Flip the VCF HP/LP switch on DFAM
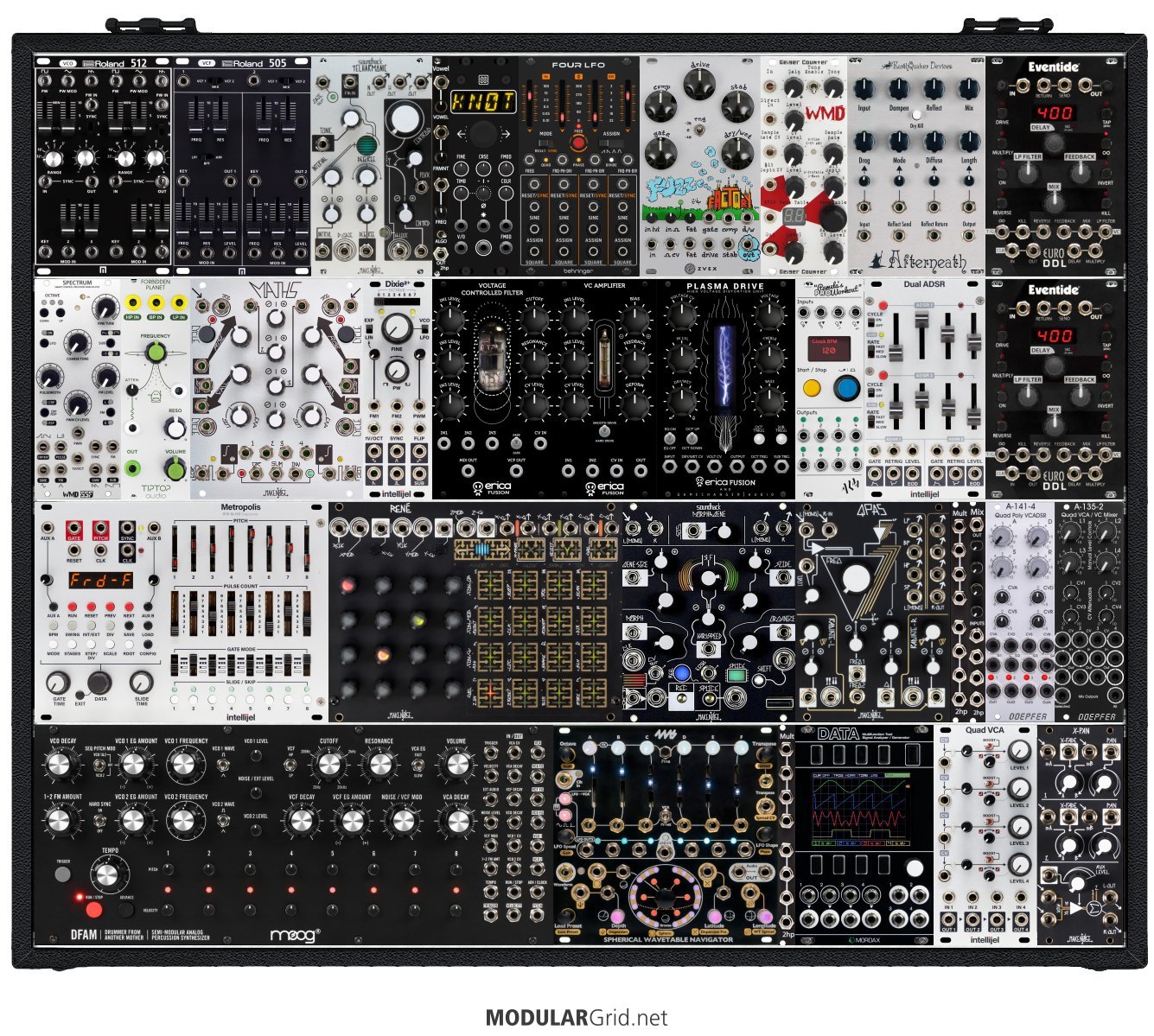 291,766
